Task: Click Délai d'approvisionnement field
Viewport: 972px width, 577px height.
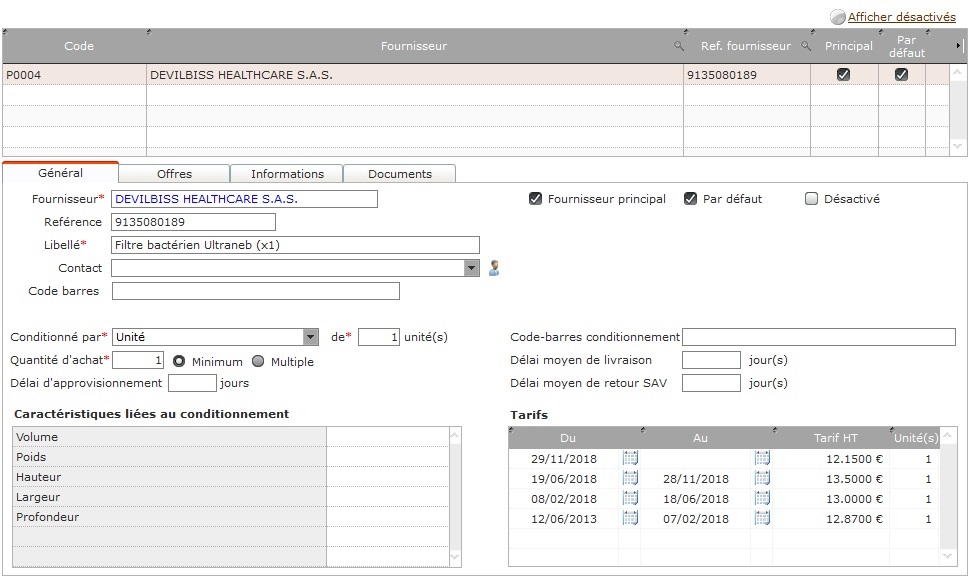Action: tap(192, 383)
